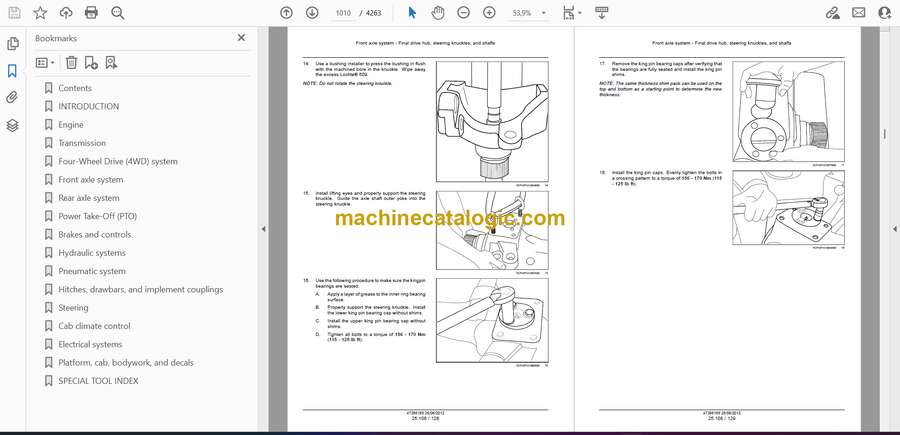Zoom out with the minus button
Screen dimensions: 900x435
point(464,13)
